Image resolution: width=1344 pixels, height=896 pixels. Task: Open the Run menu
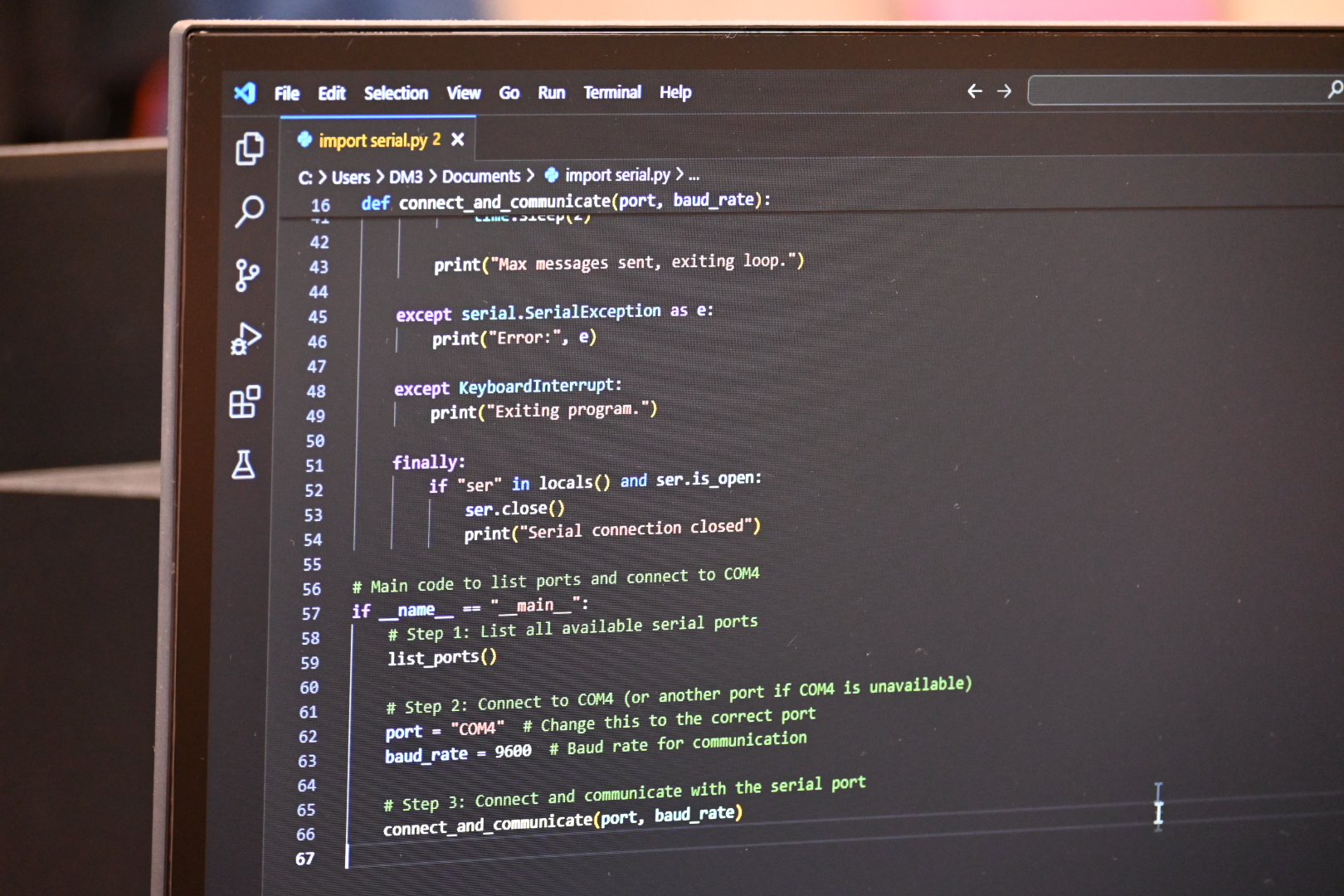(x=551, y=93)
